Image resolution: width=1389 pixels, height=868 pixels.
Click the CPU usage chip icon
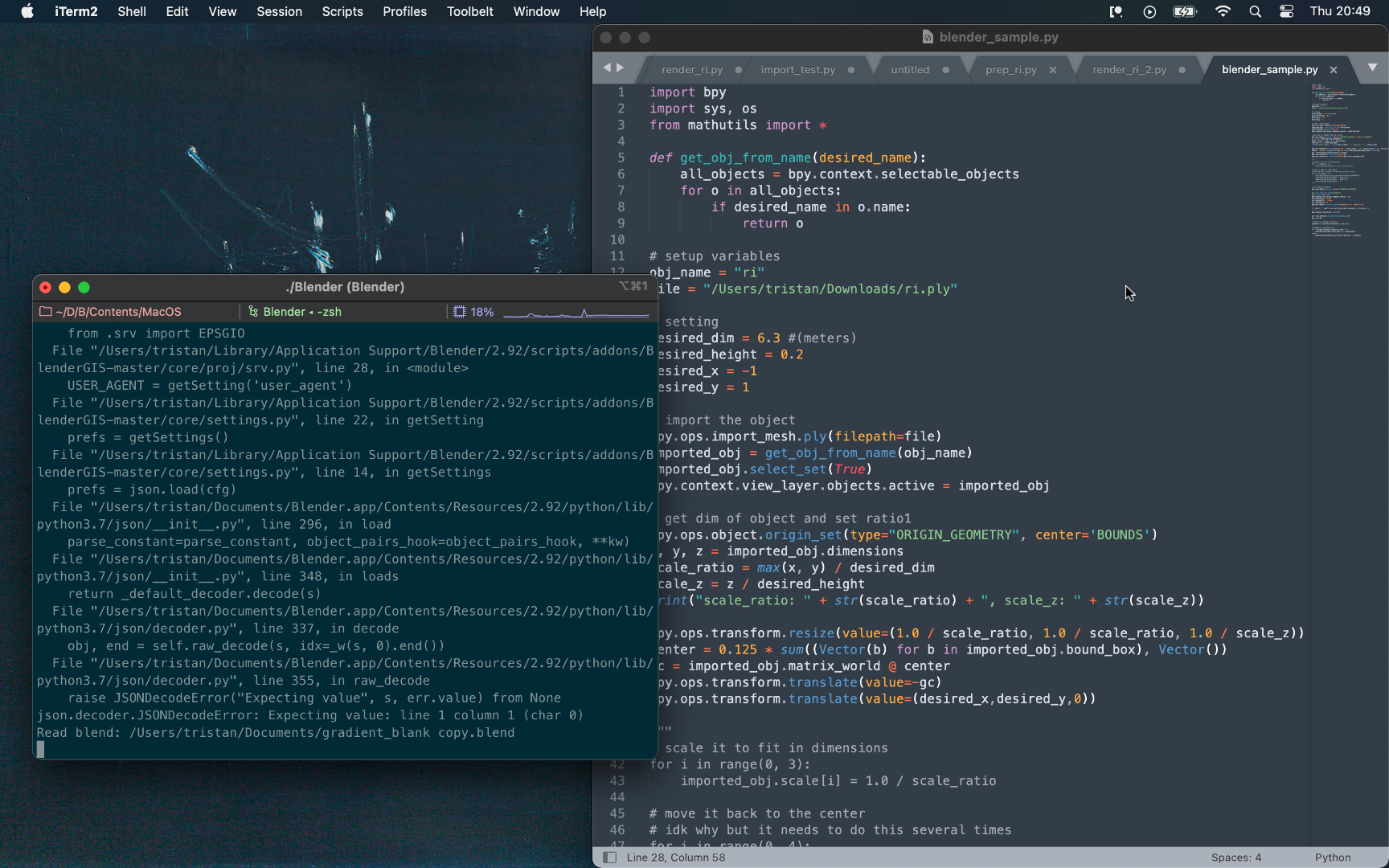[460, 312]
